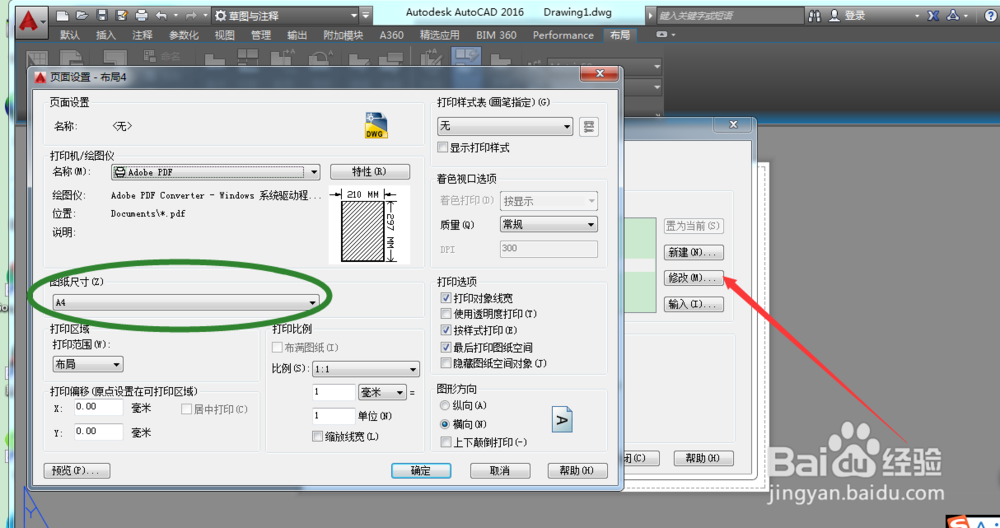Click the Save As icon in quick access toolbar

click(122, 15)
